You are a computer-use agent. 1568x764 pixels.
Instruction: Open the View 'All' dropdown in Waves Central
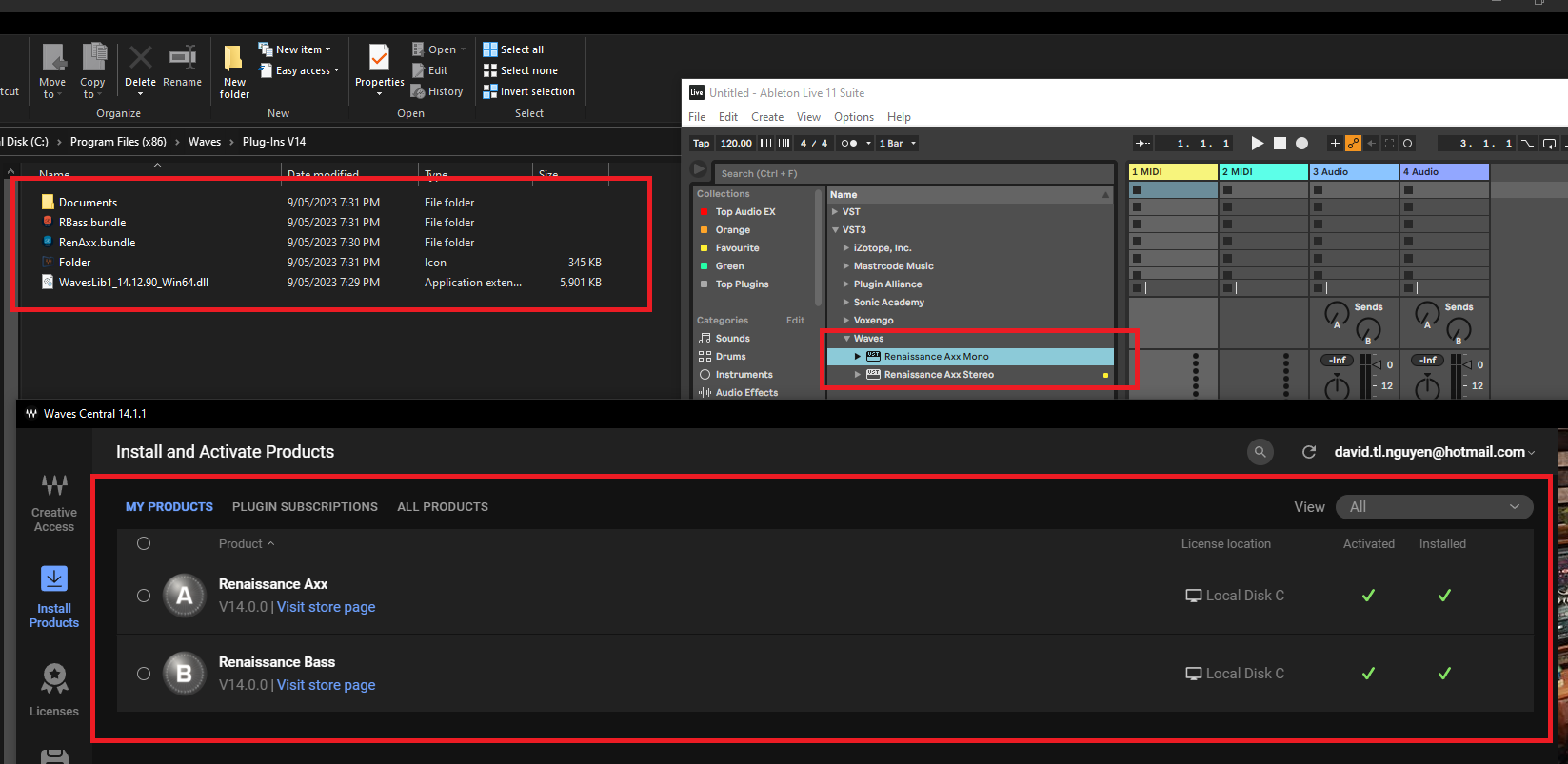click(x=1435, y=507)
